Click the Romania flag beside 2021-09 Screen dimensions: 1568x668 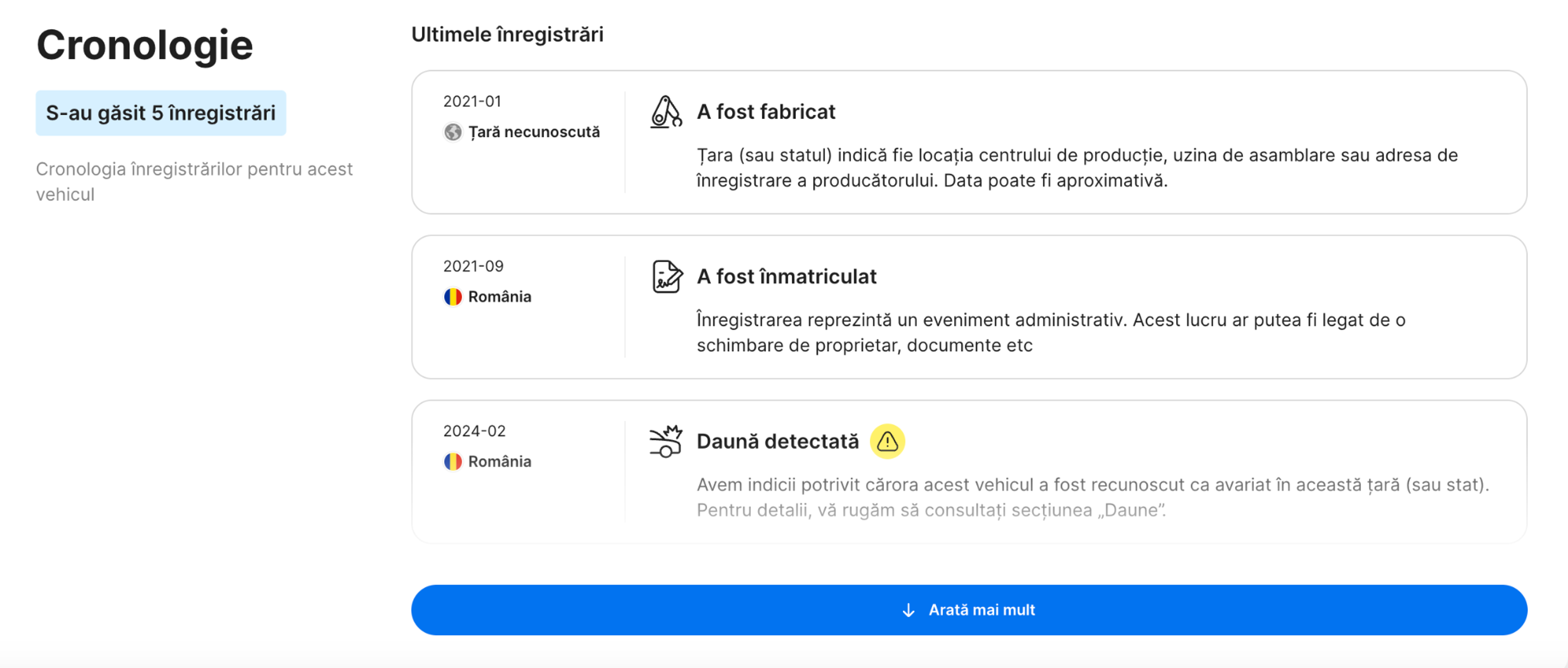[x=452, y=297]
